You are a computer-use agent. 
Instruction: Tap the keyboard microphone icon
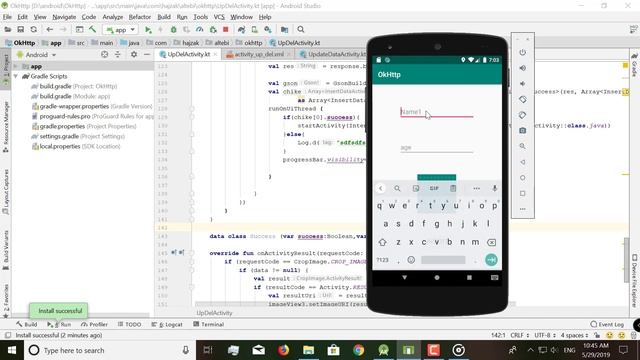click(x=494, y=188)
